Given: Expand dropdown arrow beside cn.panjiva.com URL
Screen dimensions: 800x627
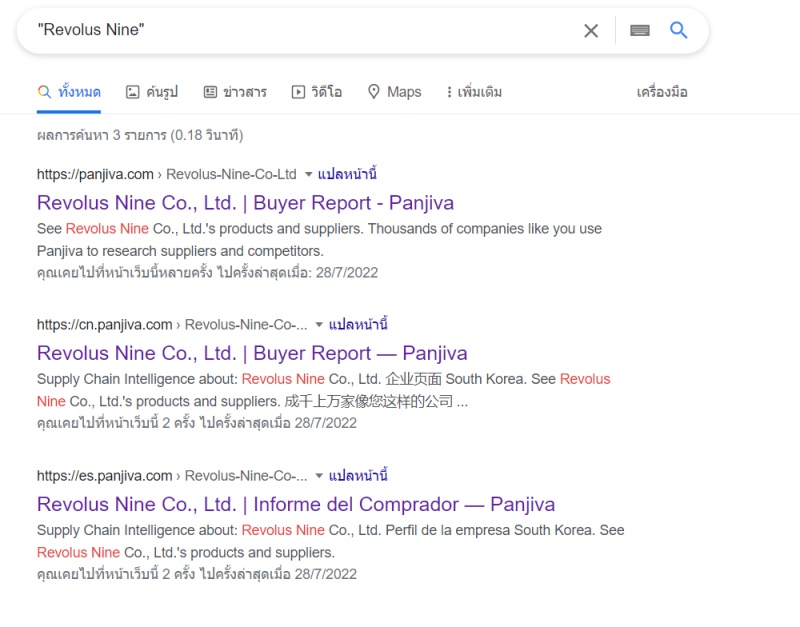Looking at the screenshot, I should pos(319,325).
